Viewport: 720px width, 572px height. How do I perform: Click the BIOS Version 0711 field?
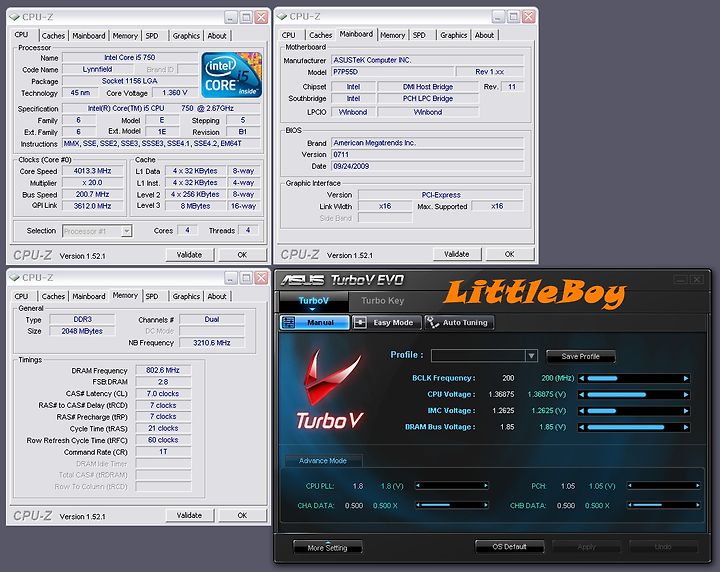428,155
